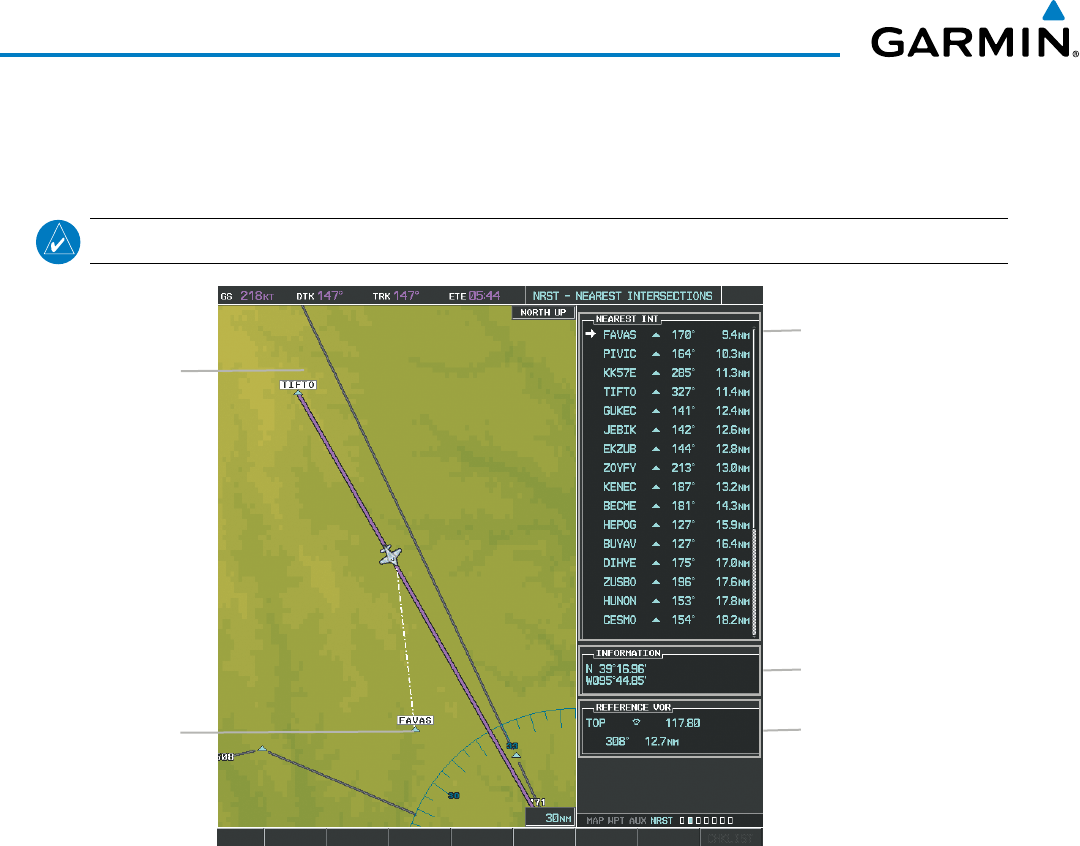Screen dimensions: 1080x846
Task: Click the NEAREST INT box heading
Action: [627, 319]
